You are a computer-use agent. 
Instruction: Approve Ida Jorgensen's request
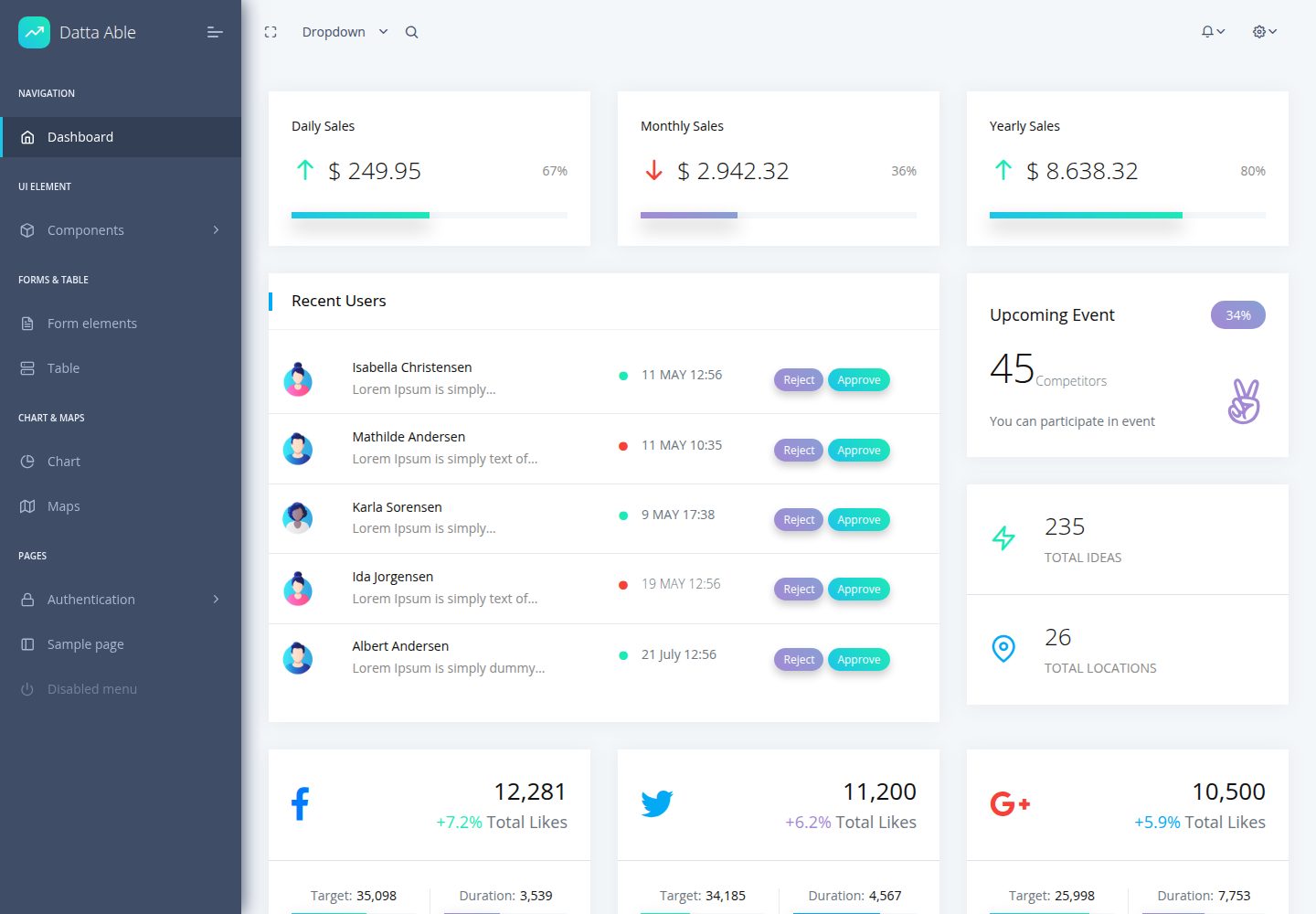(x=859, y=590)
